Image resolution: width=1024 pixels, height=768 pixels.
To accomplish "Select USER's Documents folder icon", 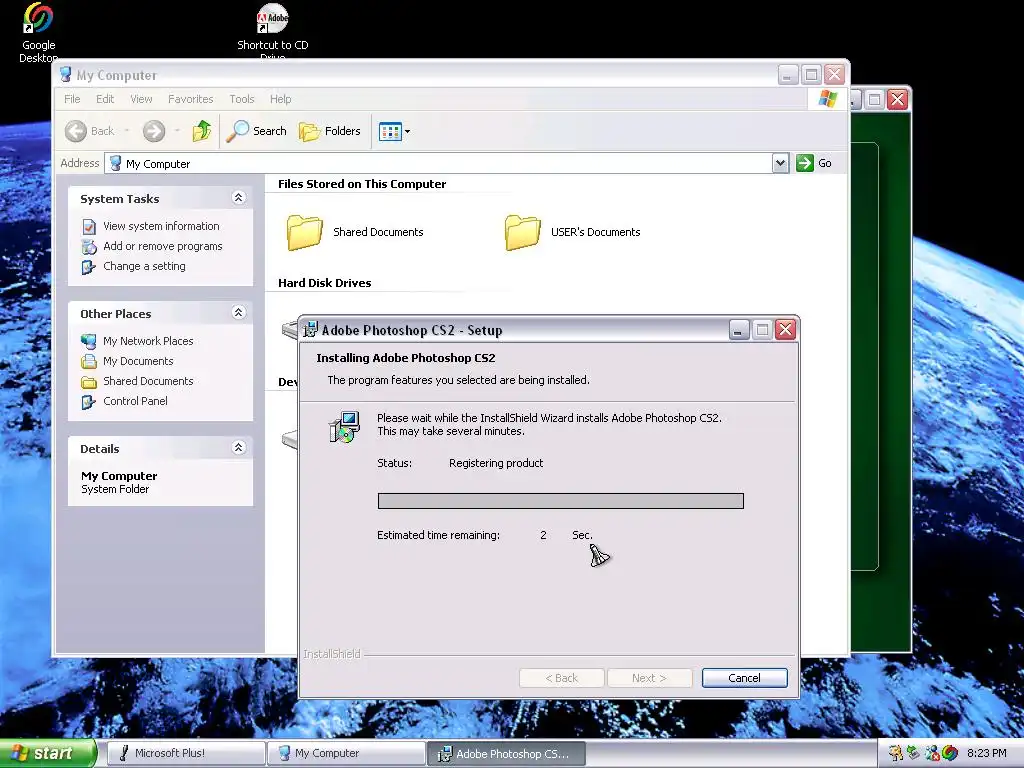I will (522, 232).
